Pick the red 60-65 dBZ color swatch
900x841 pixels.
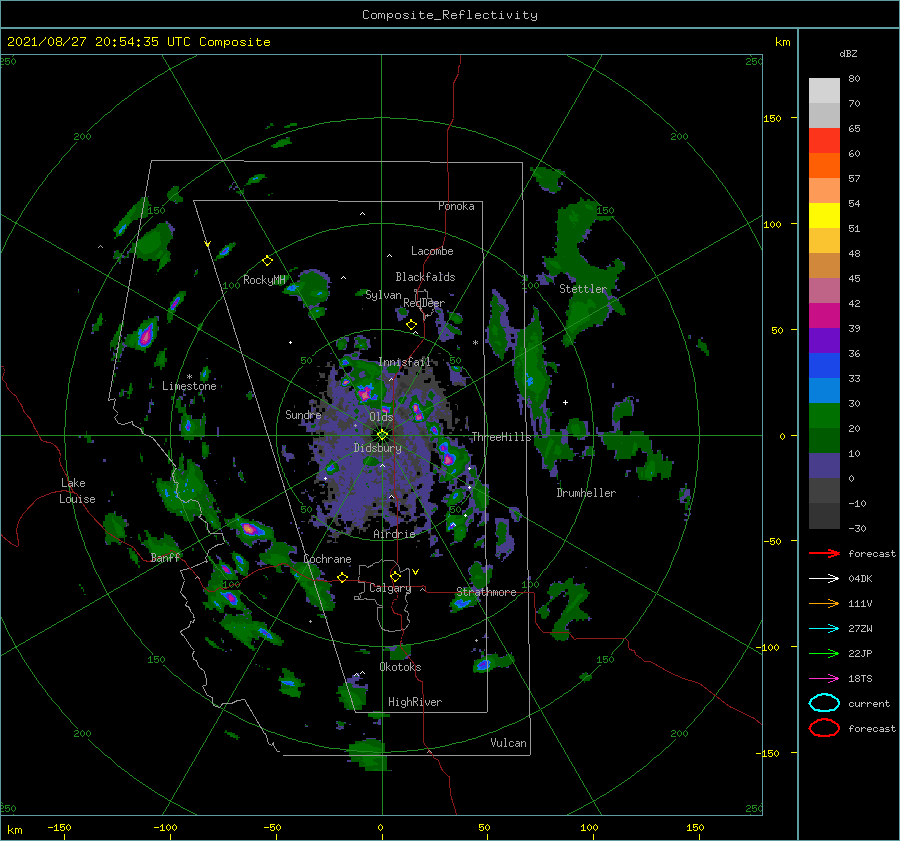pyautogui.click(x=824, y=141)
